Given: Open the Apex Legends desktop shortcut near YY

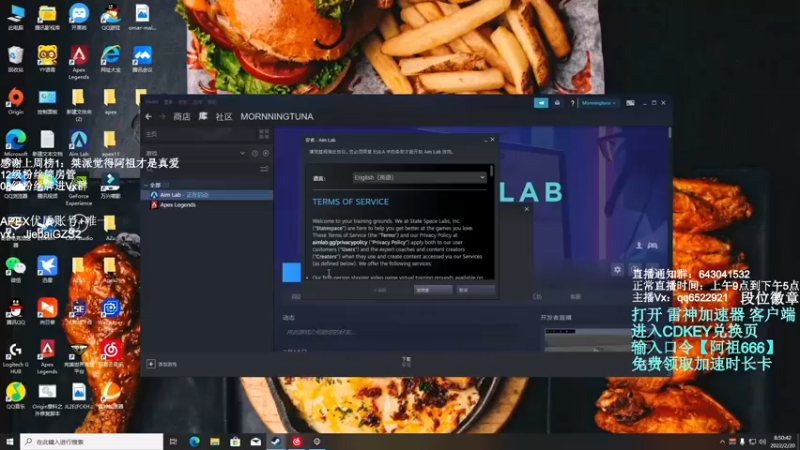Looking at the screenshot, I should [x=79, y=62].
